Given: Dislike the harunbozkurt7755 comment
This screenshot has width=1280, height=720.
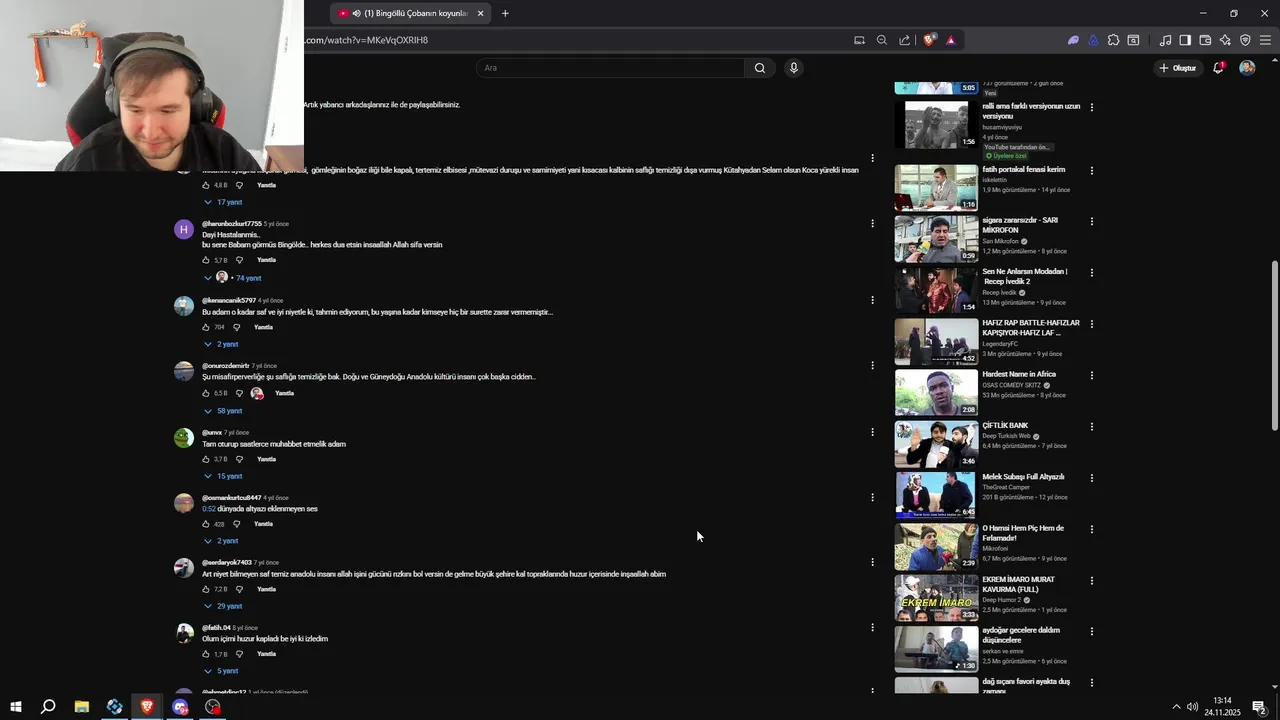Looking at the screenshot, I should pos(239,260).
